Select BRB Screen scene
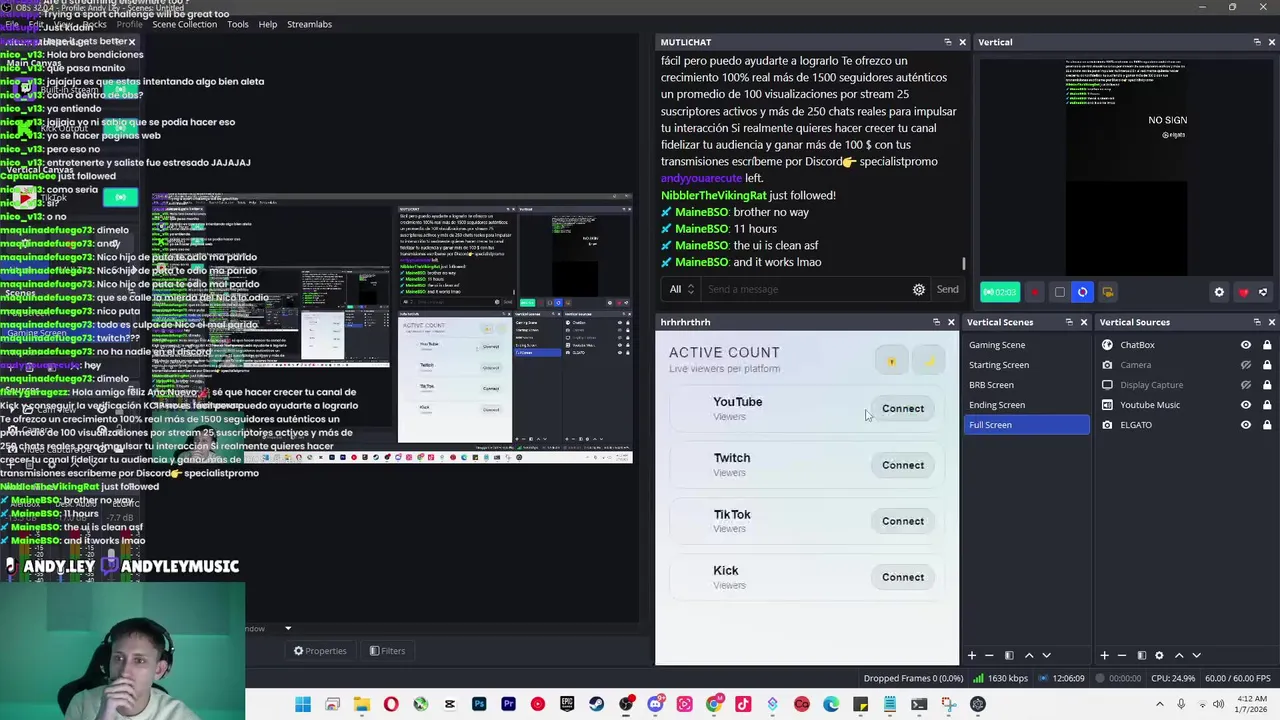Screen dimensions: 1280x720 (1027, 385)
